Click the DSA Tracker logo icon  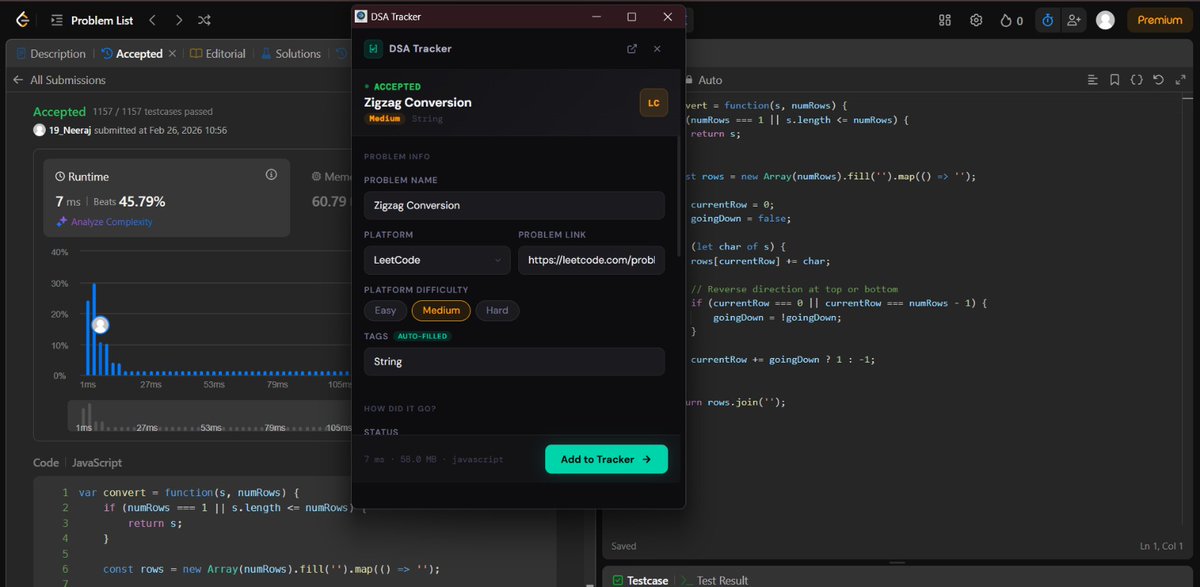click(372, 48)
